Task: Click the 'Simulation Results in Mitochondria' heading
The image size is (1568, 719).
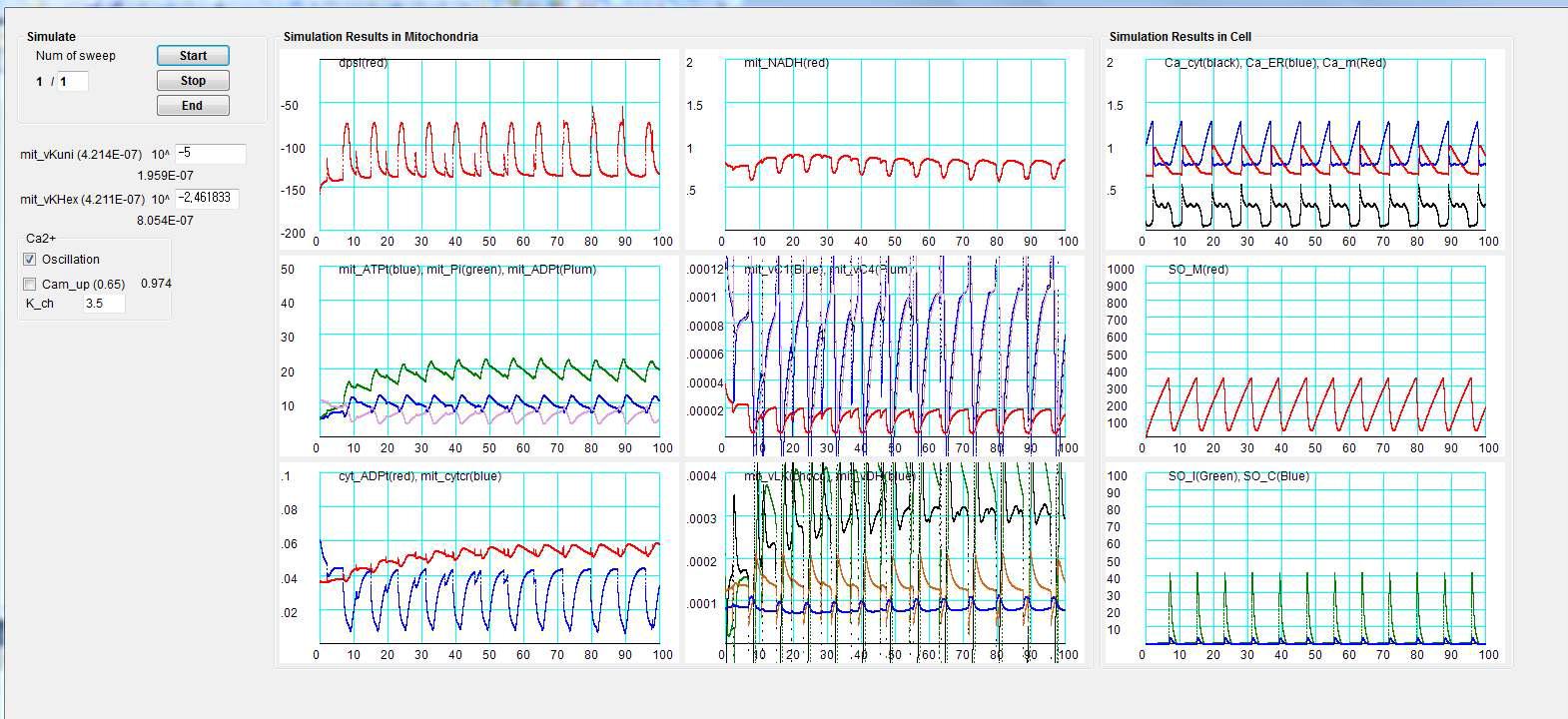Action: [x=381, y=37]
